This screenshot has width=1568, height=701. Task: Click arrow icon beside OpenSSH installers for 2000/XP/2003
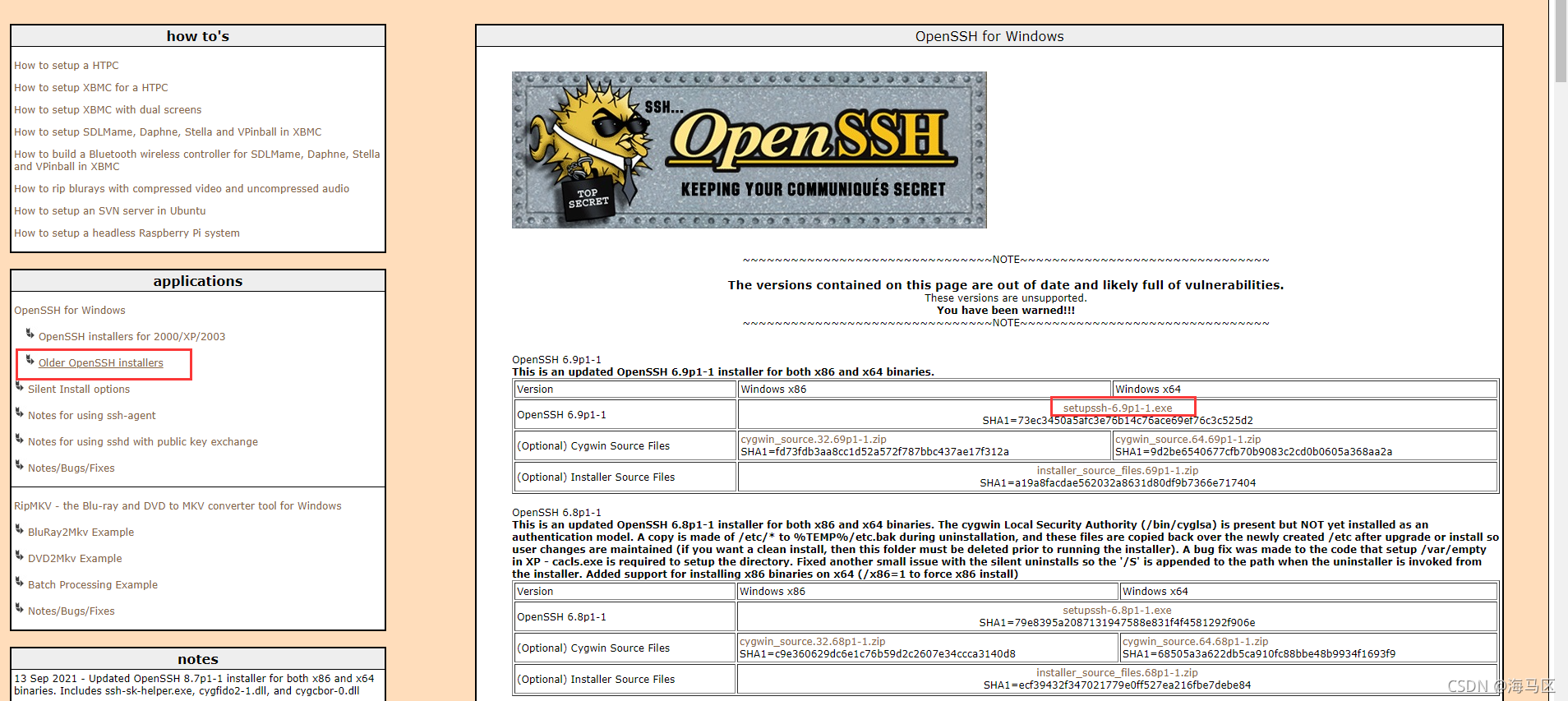click(x=30, y=334)
